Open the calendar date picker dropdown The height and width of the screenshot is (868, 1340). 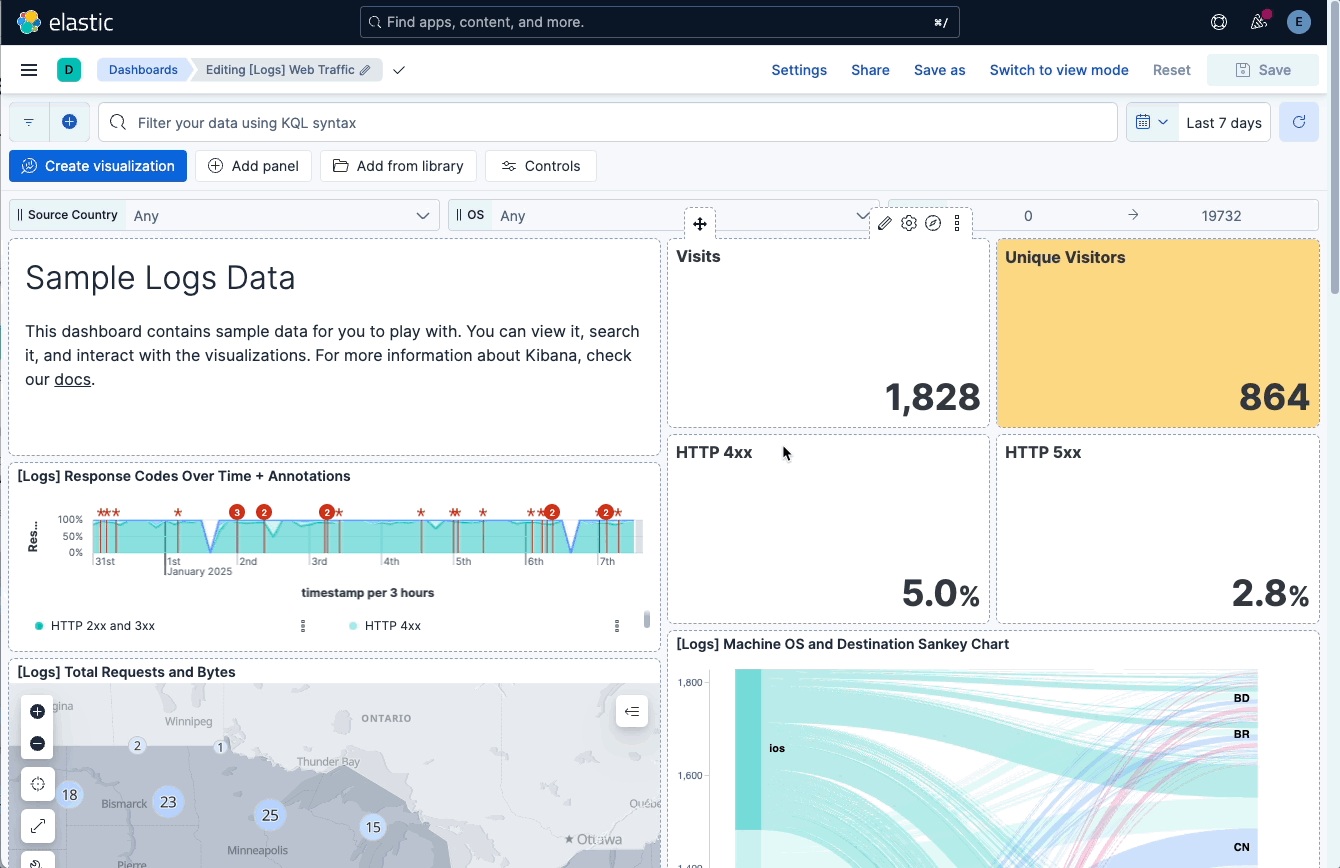(x=1152, y=121)
